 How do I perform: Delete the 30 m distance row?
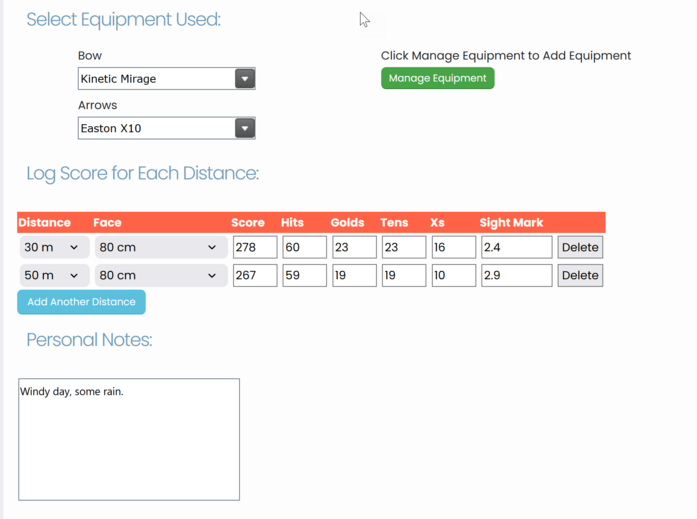[580, 247]
